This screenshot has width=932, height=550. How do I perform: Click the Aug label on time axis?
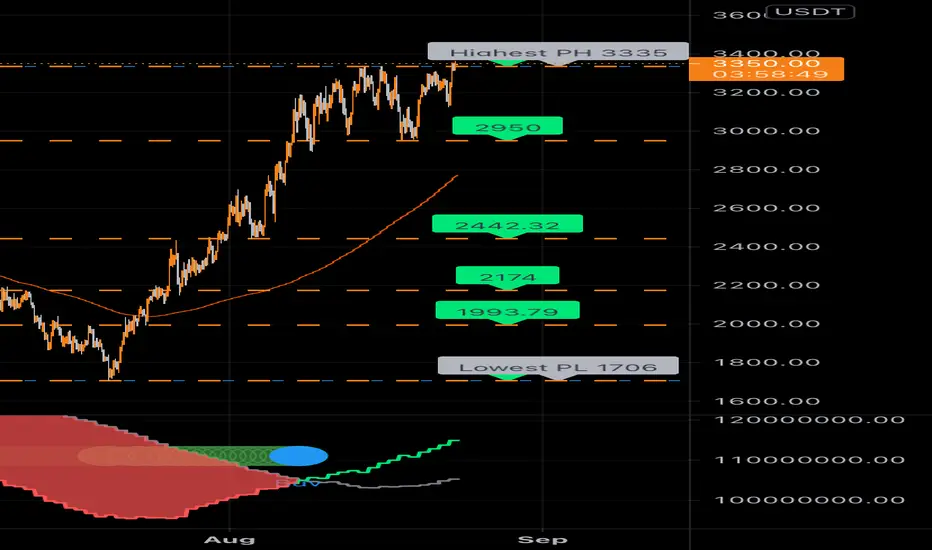pos(229,540)
